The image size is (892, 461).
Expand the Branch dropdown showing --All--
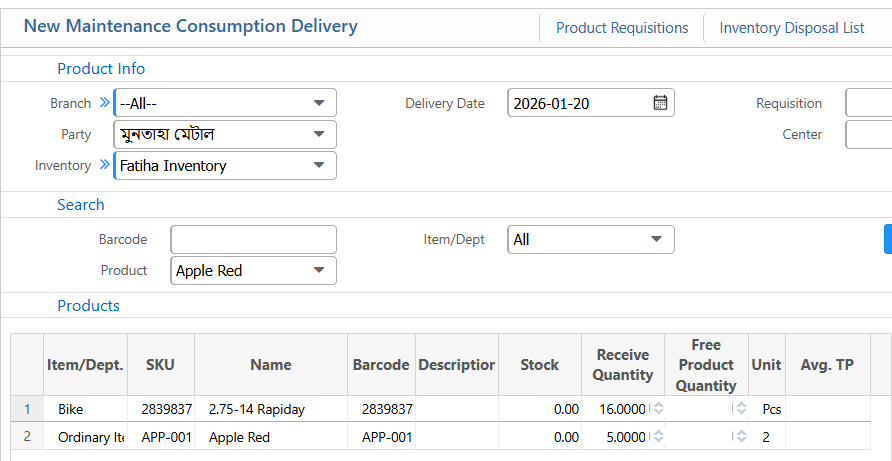tap(319, 103)
